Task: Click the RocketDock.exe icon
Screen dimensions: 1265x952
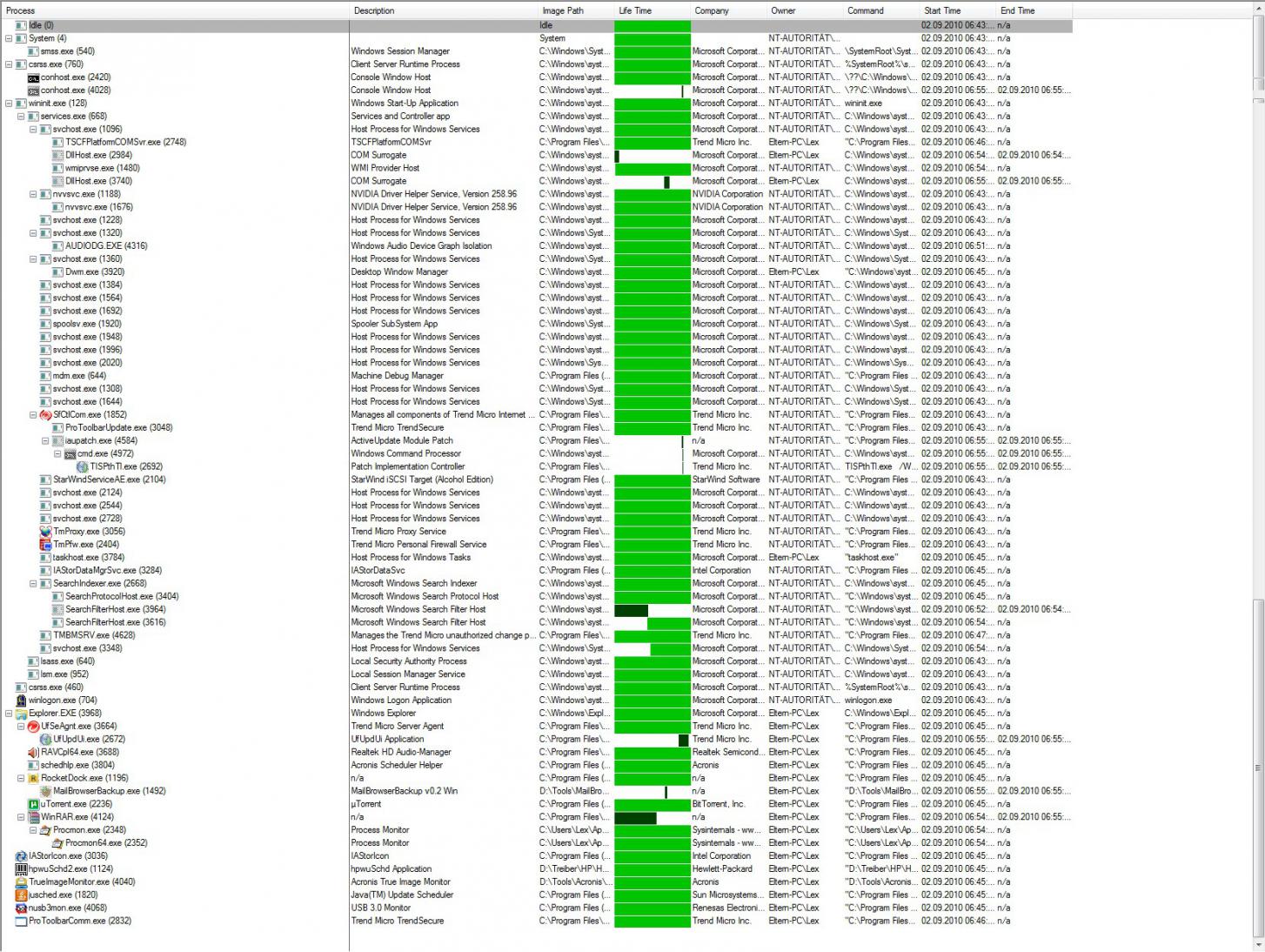Action: [x=33, y=778]
